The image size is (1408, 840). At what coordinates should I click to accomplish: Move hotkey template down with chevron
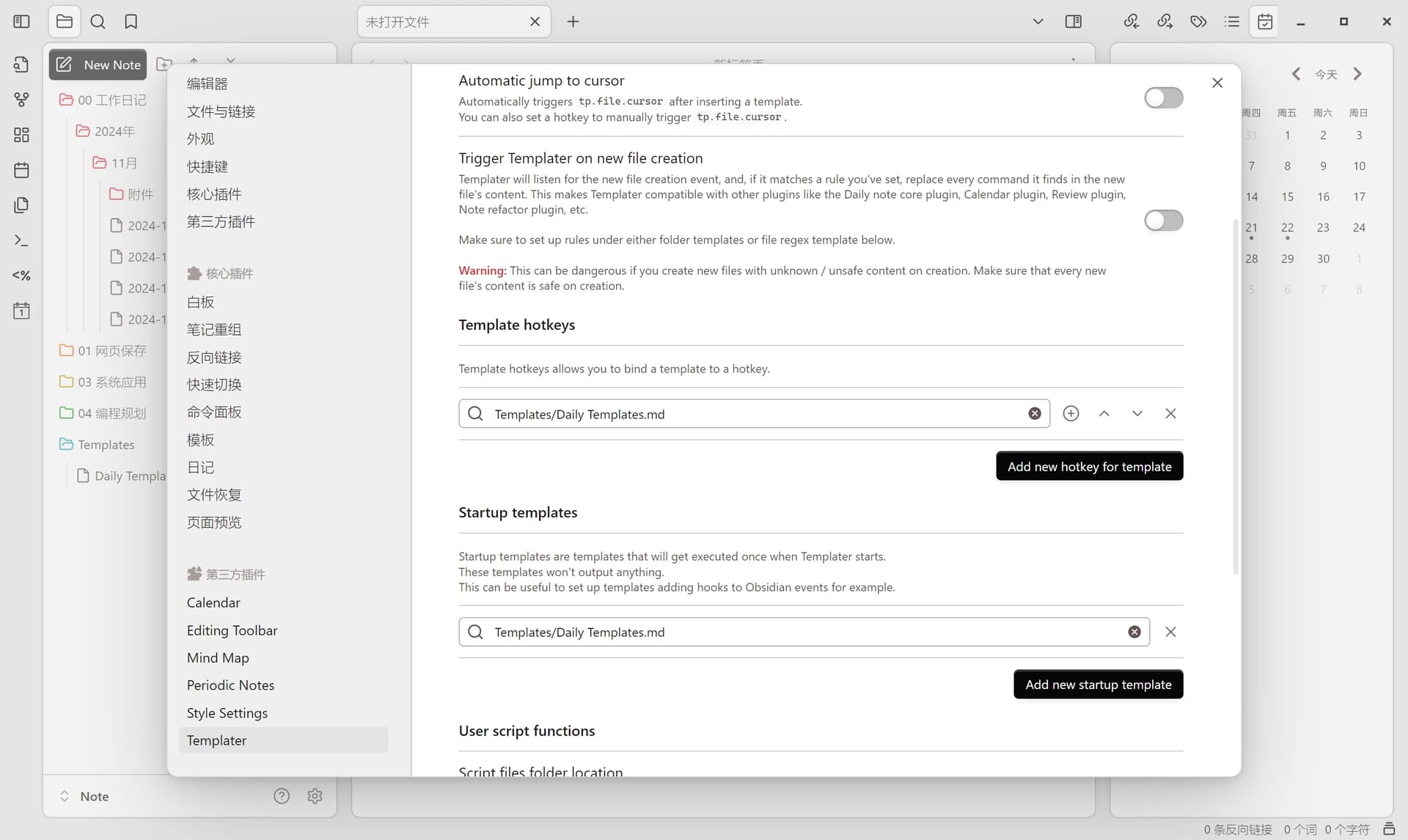1137,413
